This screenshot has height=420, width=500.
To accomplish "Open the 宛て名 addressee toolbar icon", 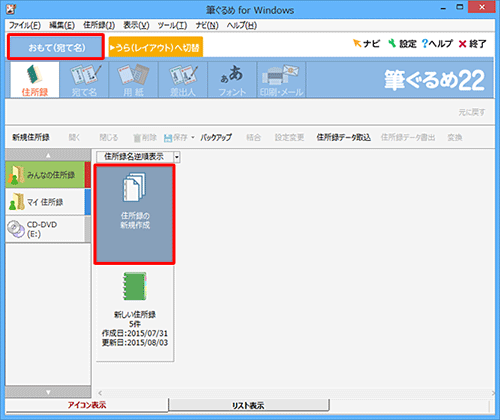I will tap(84, 80).
